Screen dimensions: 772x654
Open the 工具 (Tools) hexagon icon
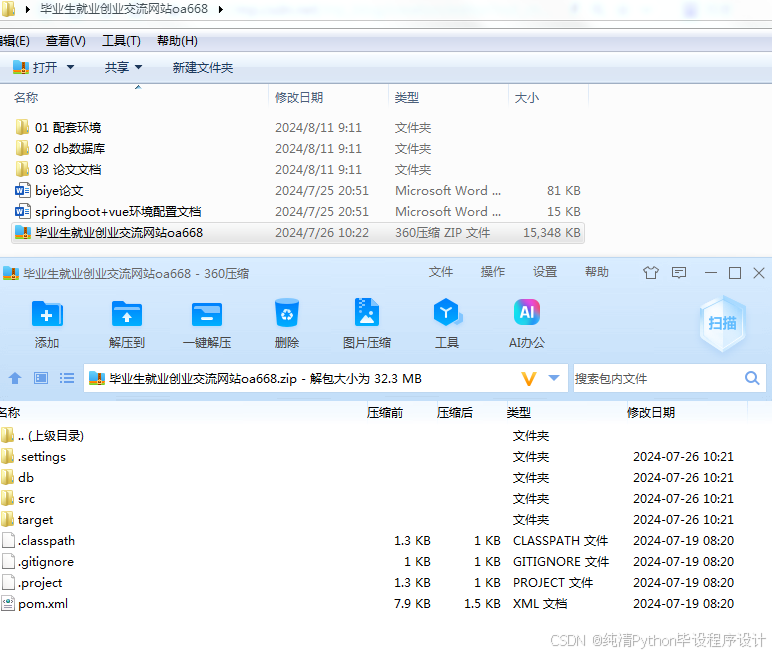pyautogui.click(x=447, y=313)
